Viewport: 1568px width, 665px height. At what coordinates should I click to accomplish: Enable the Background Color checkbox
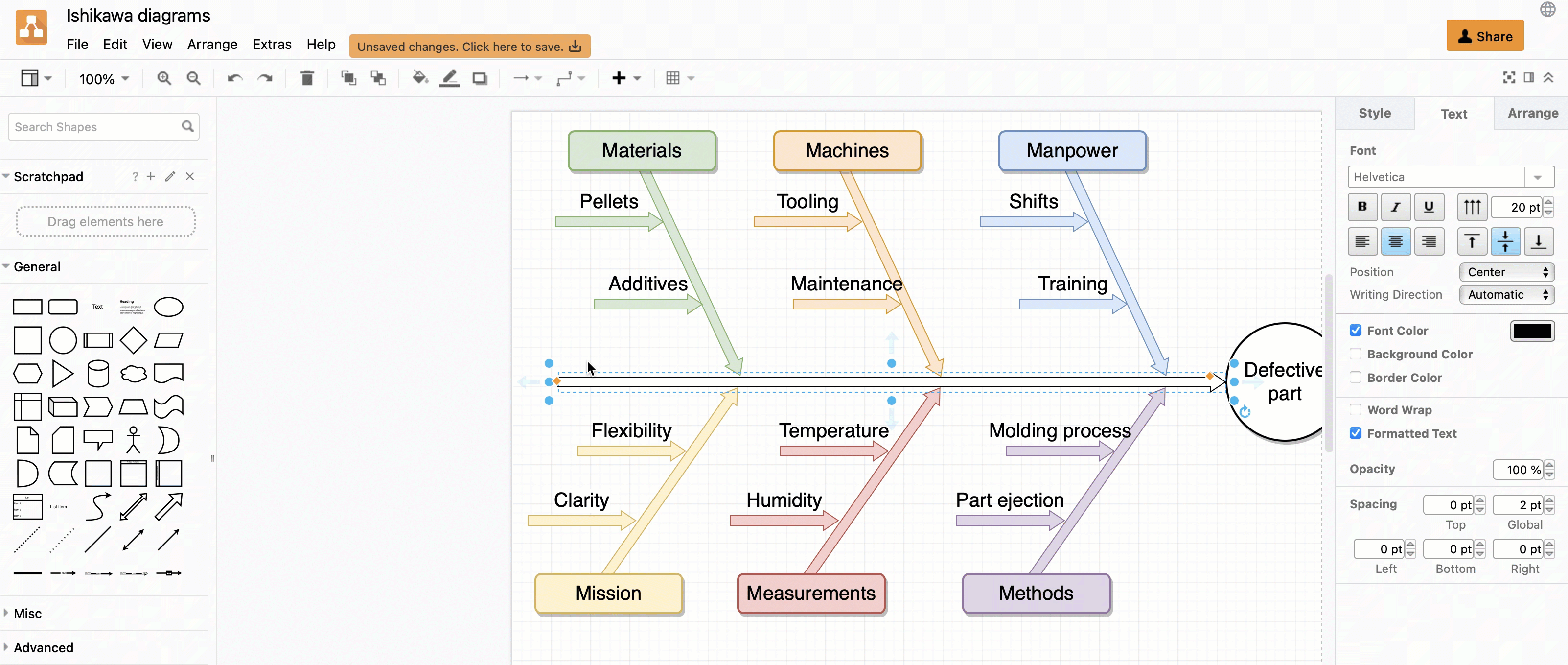point(1356,354)
